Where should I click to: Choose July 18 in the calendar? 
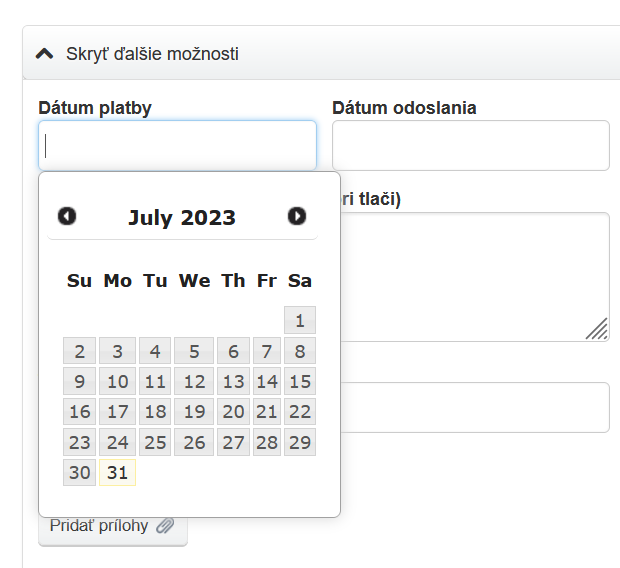tap(155, 412)
